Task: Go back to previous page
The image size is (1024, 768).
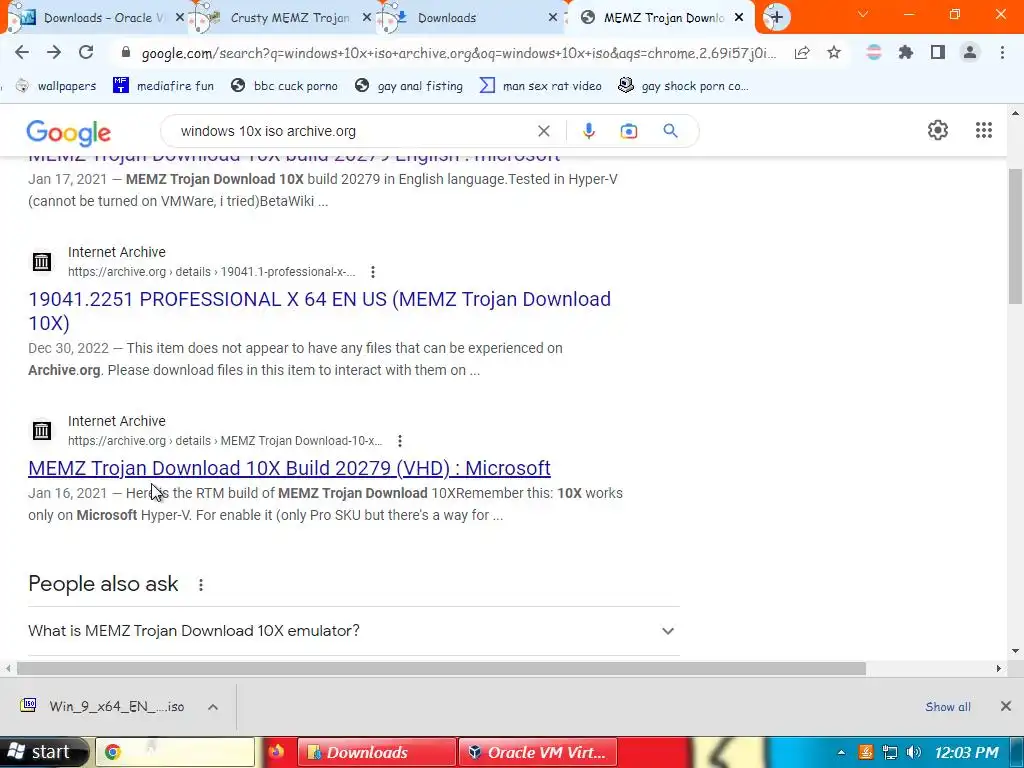Action: (x=22, y=52)
